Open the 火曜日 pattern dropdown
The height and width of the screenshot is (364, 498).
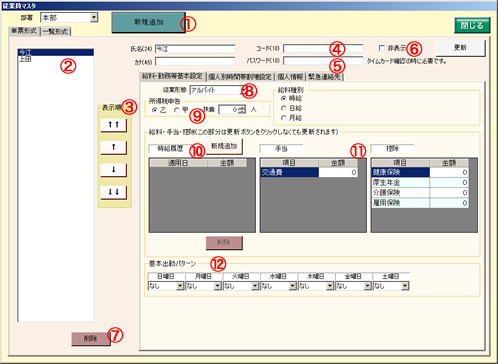(x=241, y=286)
